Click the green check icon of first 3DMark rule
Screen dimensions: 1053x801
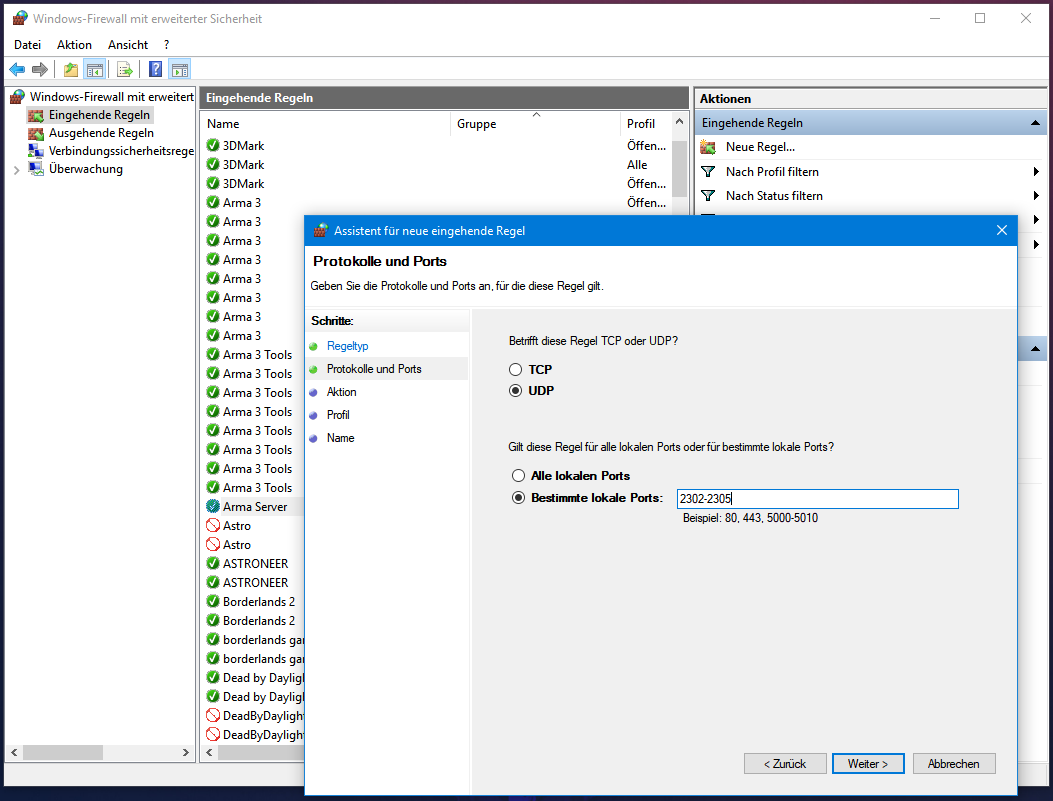213,145
